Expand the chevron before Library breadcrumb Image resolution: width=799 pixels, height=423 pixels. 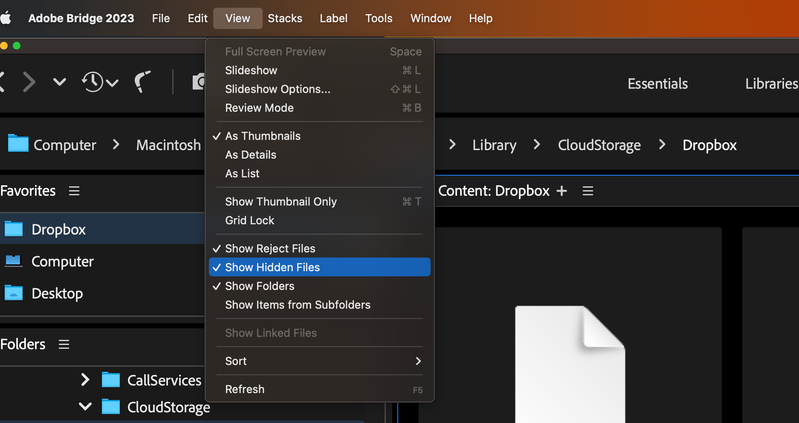[452, 145]
